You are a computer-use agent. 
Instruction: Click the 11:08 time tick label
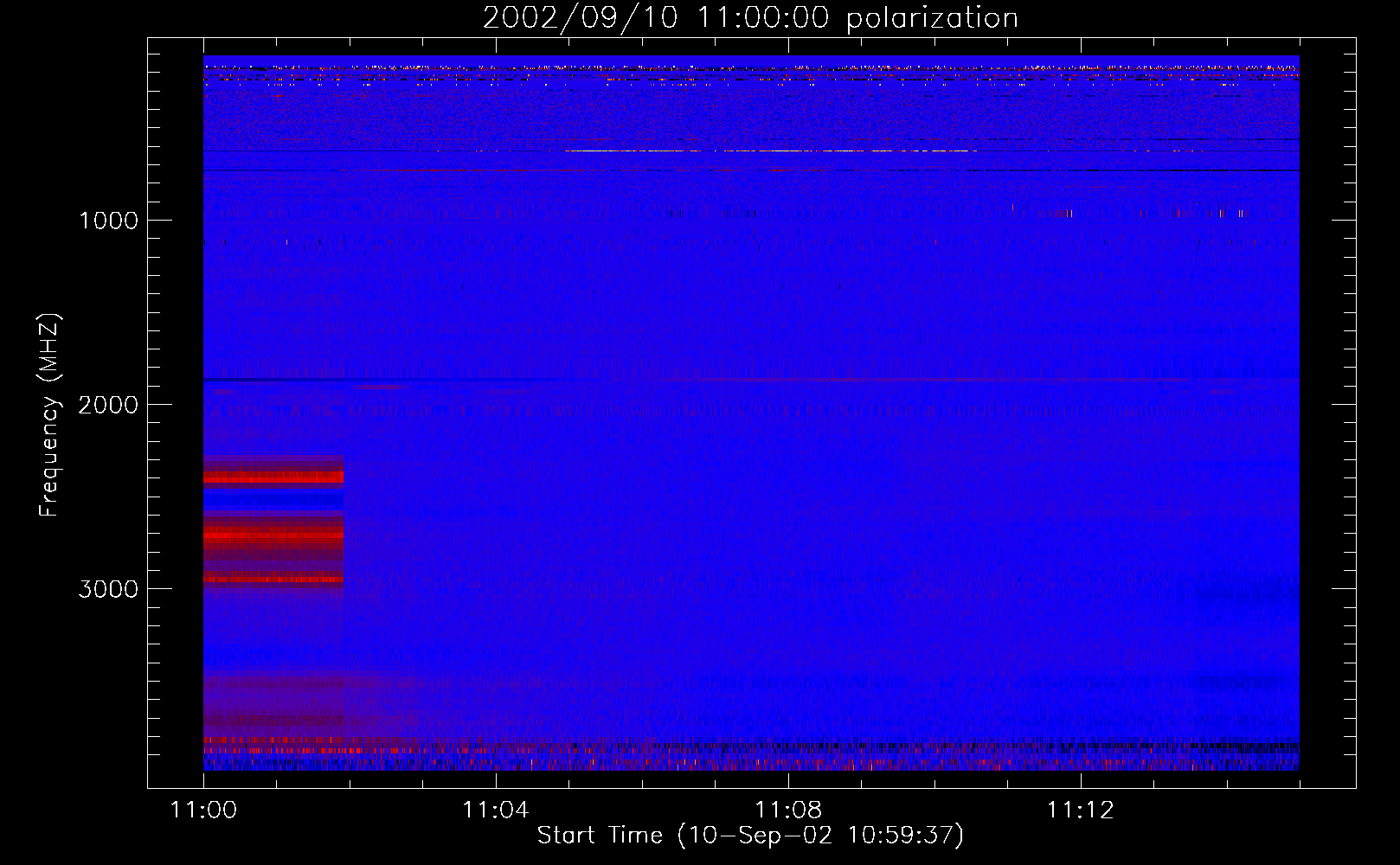[788, 811]
